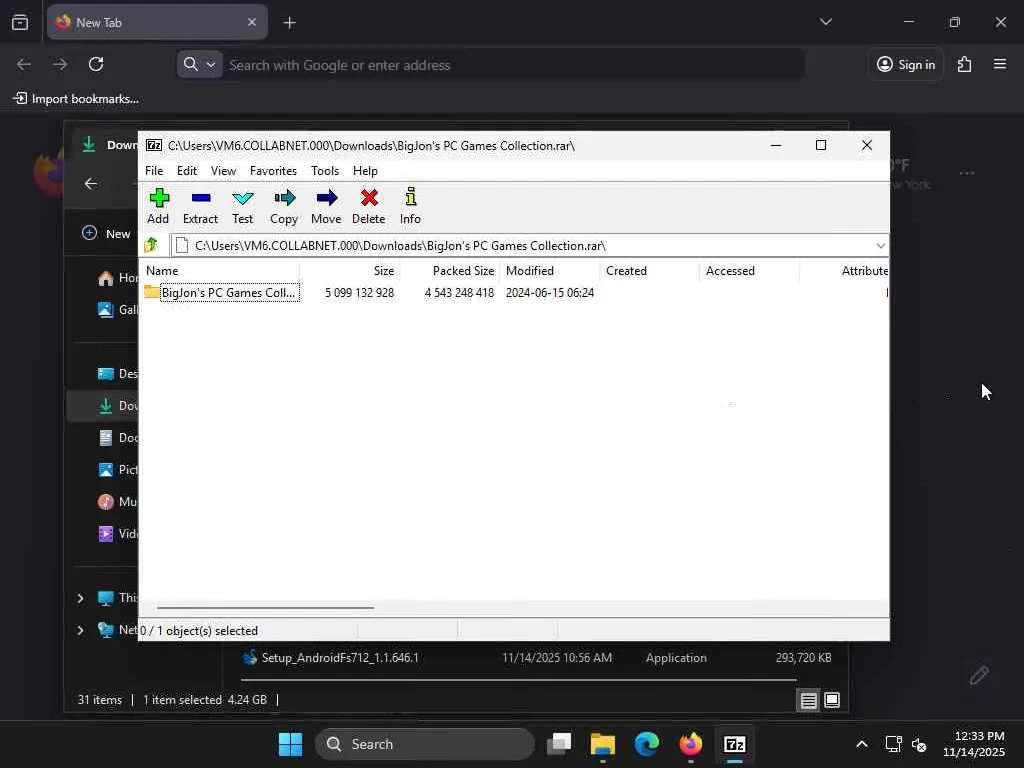Open the Windows Start menu
The width and height of the screenshot is (1024, 768).
pyautogui.click(x=290, y=744)
